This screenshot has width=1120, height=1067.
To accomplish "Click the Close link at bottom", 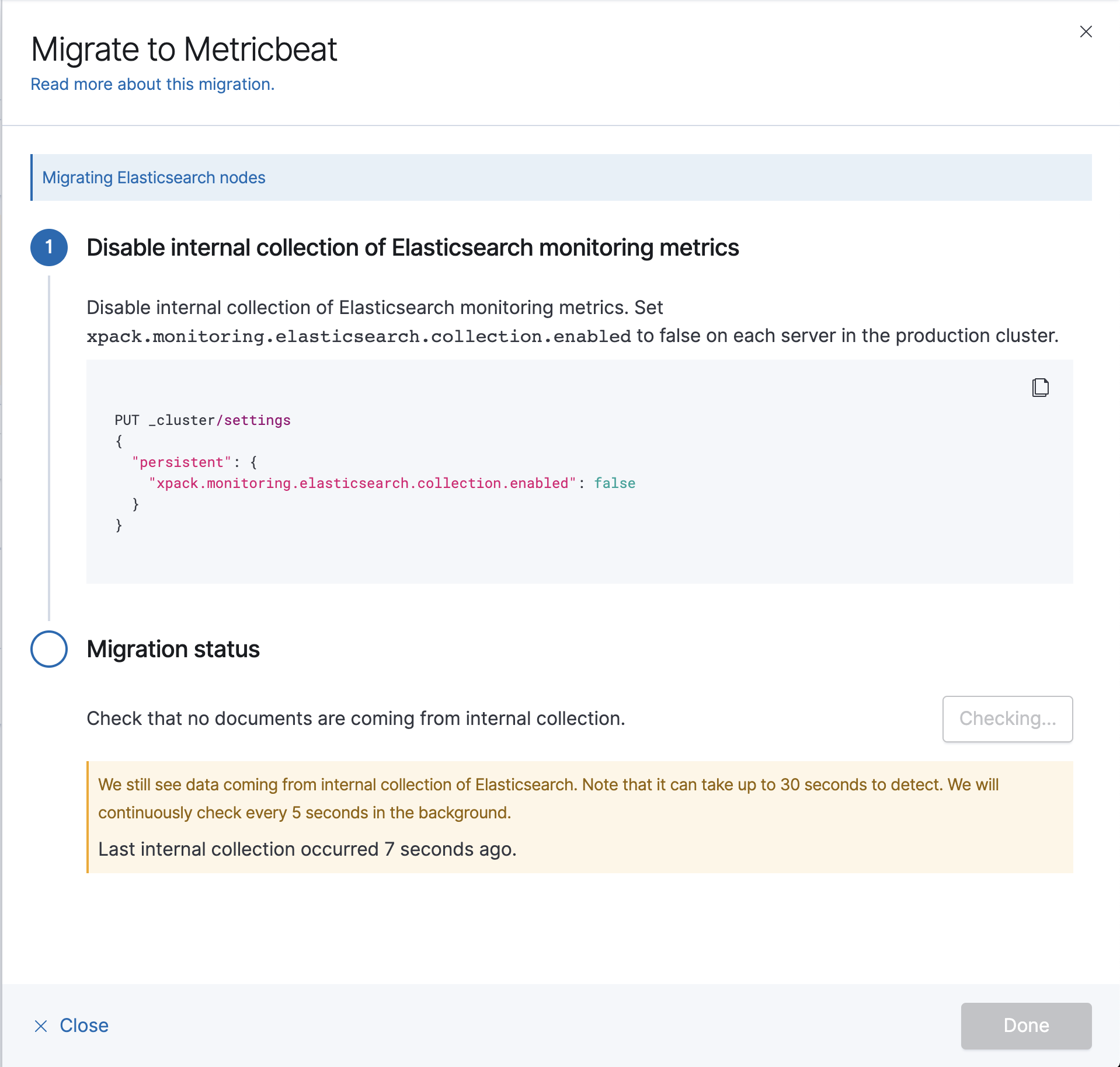I will (x=71, y=1026).
